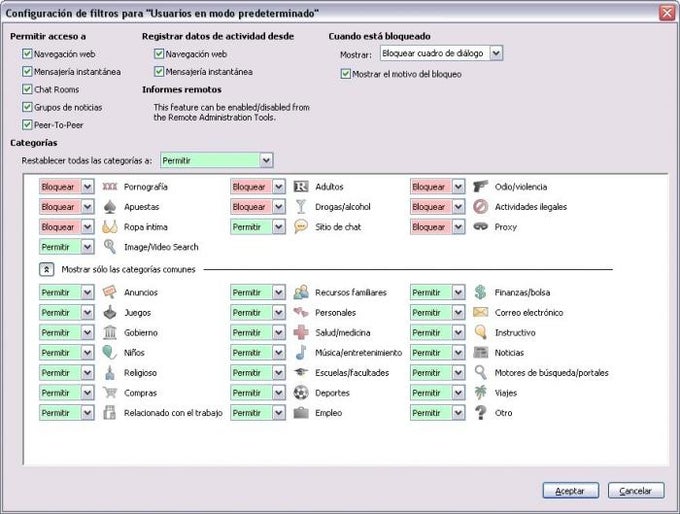
Task: Click the Apuestas spade icon
Action: coord(110,207)
